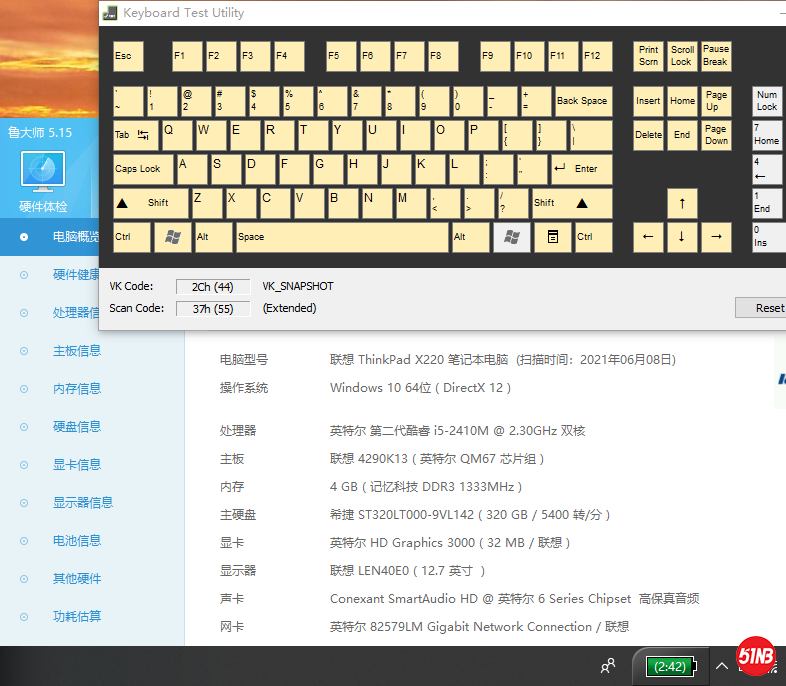
Task: Click the End key in navigation cluster
Action: (682, 135)
